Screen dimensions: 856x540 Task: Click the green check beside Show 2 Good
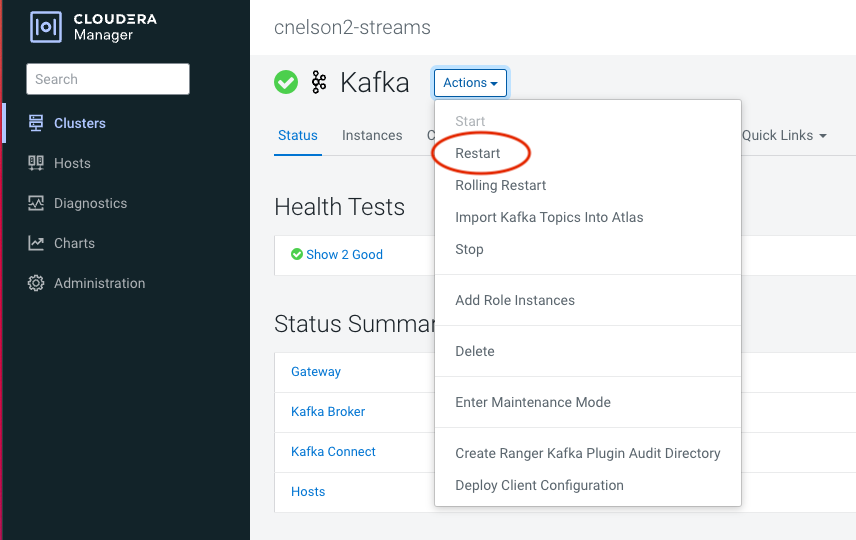click(296, 254)
